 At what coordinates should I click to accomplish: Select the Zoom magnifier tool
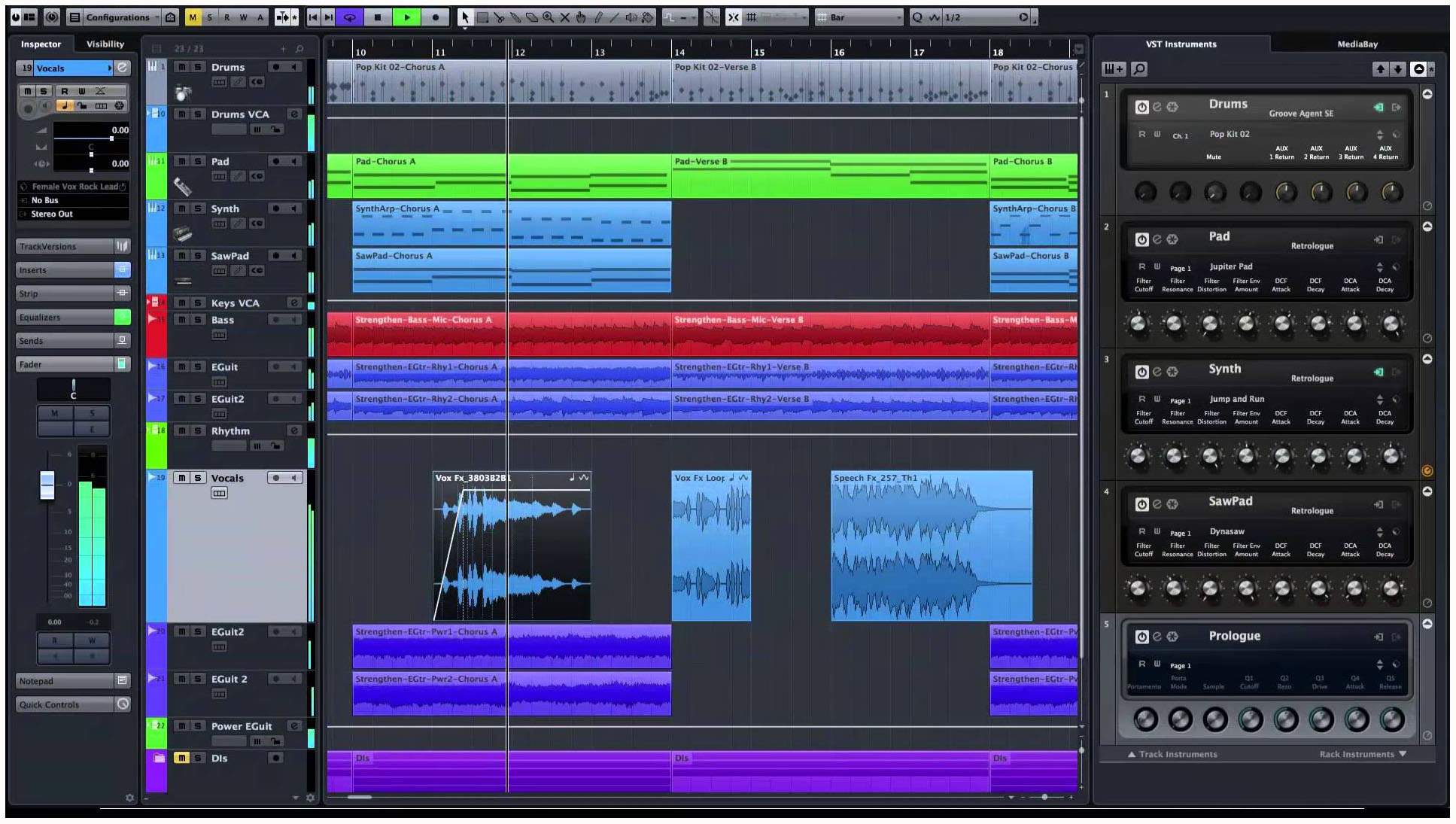pos(549,17)
